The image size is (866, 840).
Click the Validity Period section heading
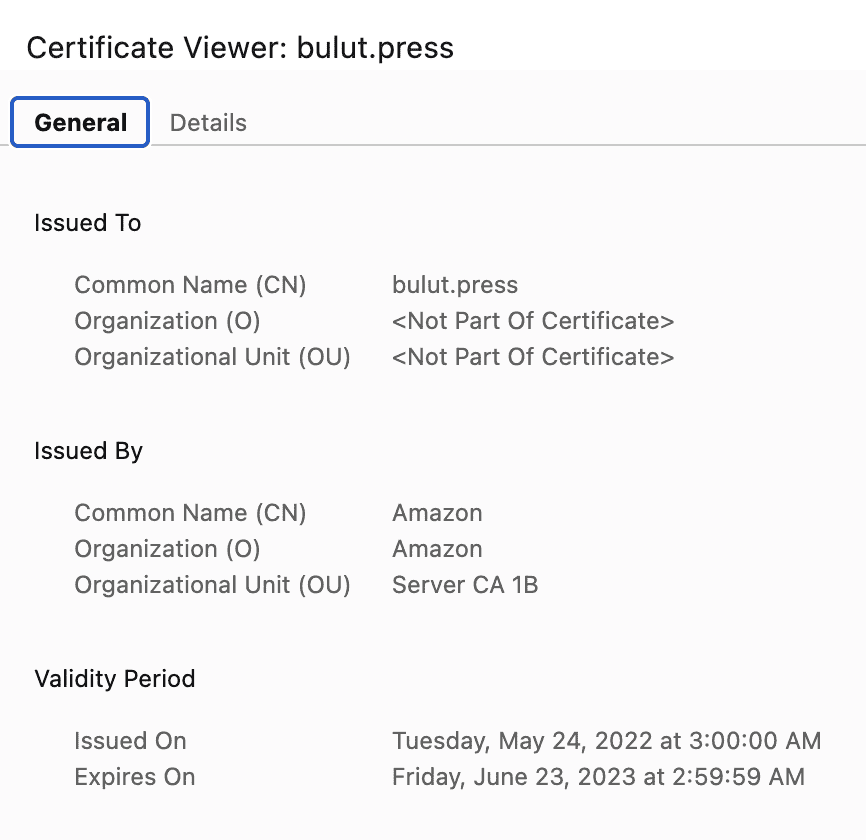pyautogui.click(x=114, y=679)
